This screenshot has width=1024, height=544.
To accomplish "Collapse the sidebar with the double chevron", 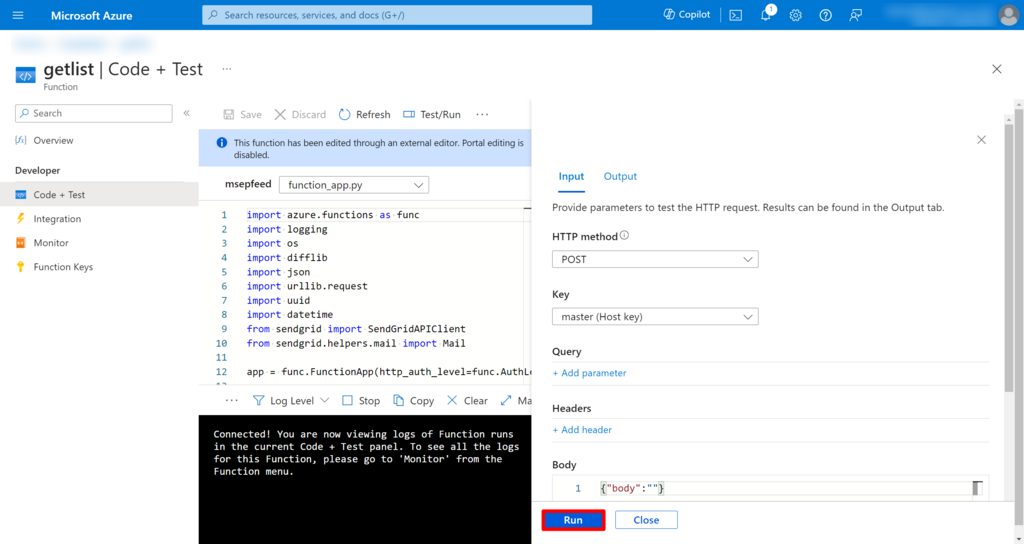I will point(187,113).
